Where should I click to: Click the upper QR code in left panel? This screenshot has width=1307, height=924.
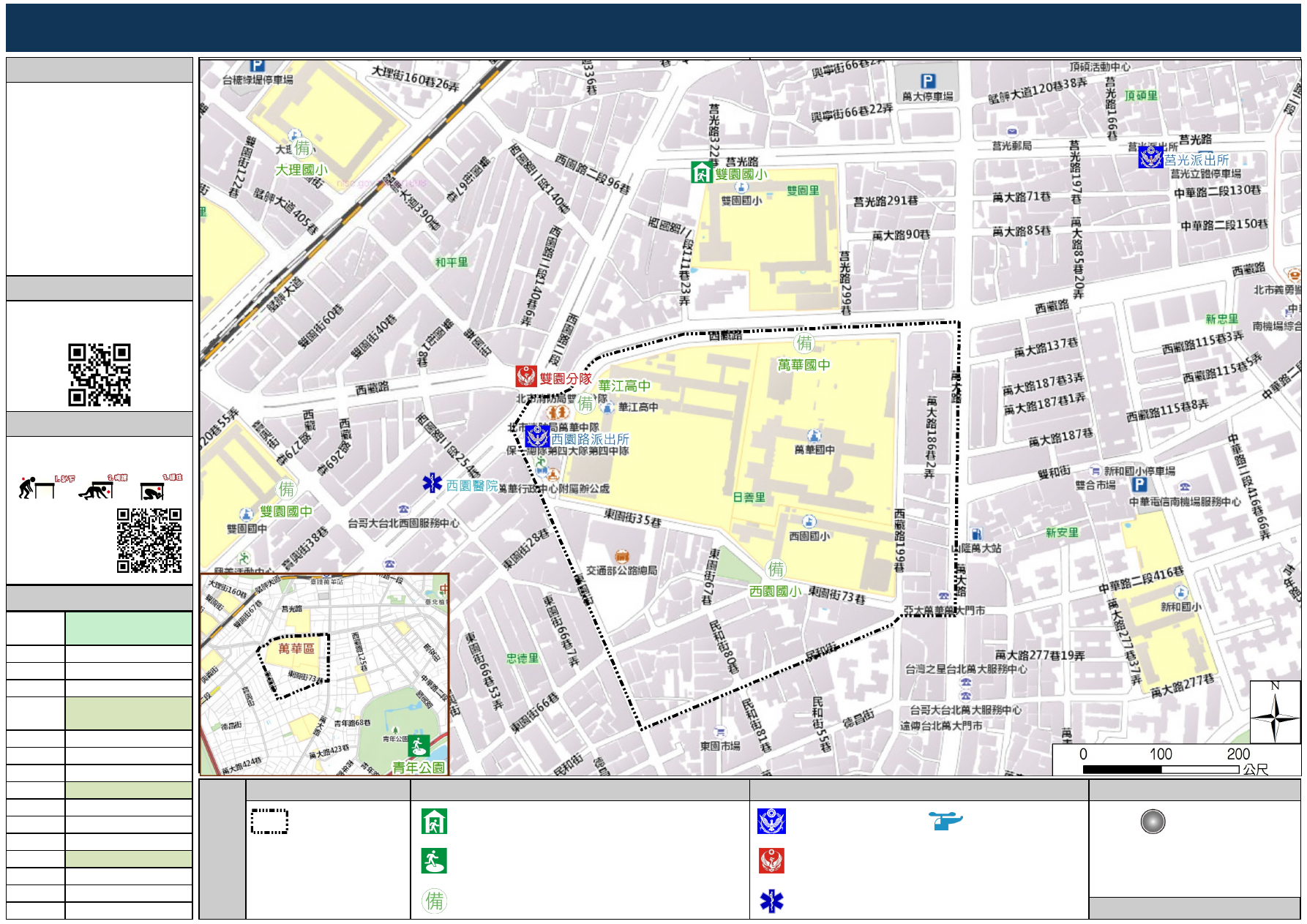[x=100, y=375]
